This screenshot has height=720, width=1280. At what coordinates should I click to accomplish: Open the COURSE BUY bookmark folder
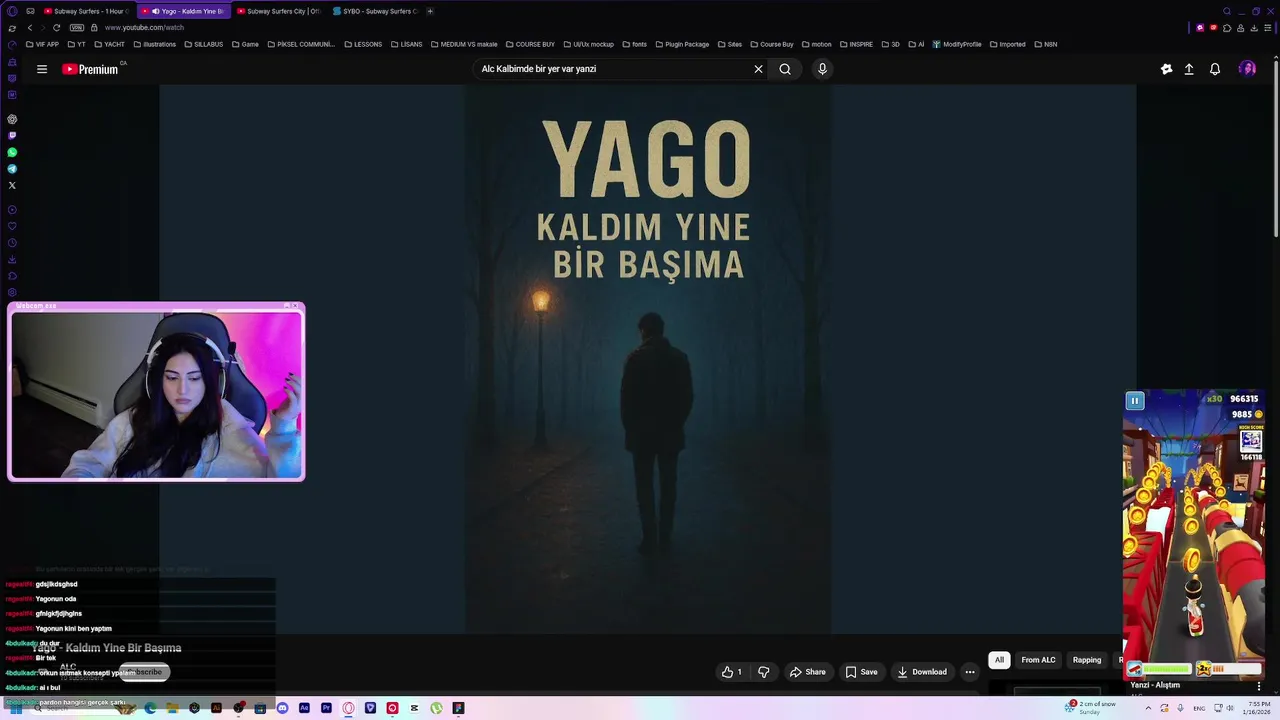point(530,44)
